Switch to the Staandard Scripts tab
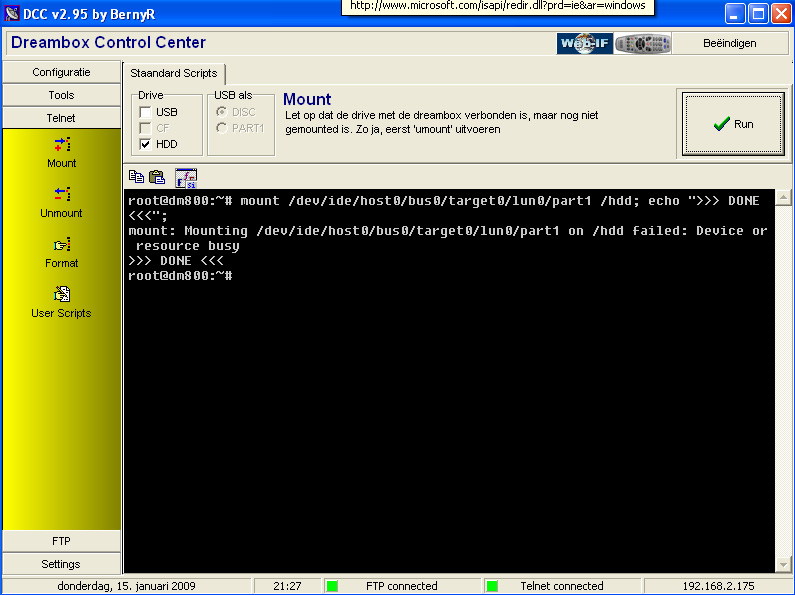Viewport: 795px width, 595px height. coord(174,73)
